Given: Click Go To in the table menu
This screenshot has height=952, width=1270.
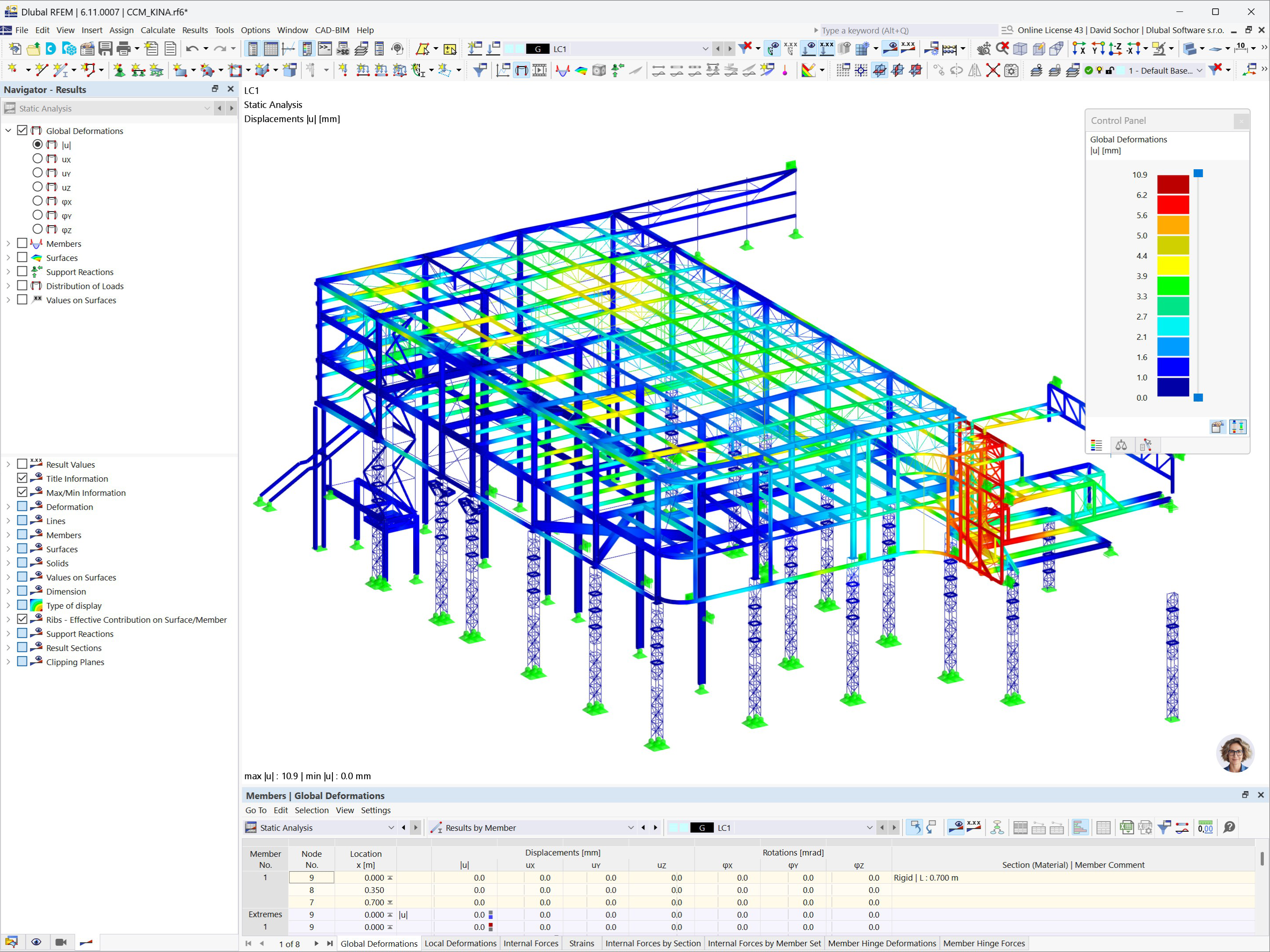Looking at the screenshot, I should (255, 810).
